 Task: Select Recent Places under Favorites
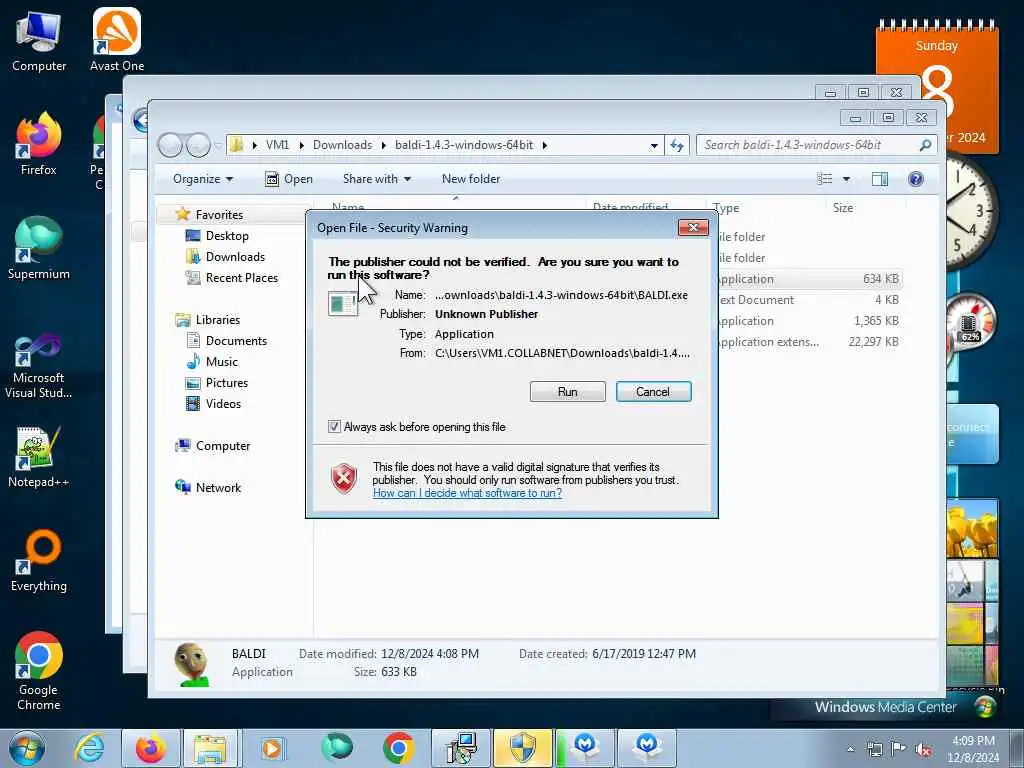[x=242, y=278]
